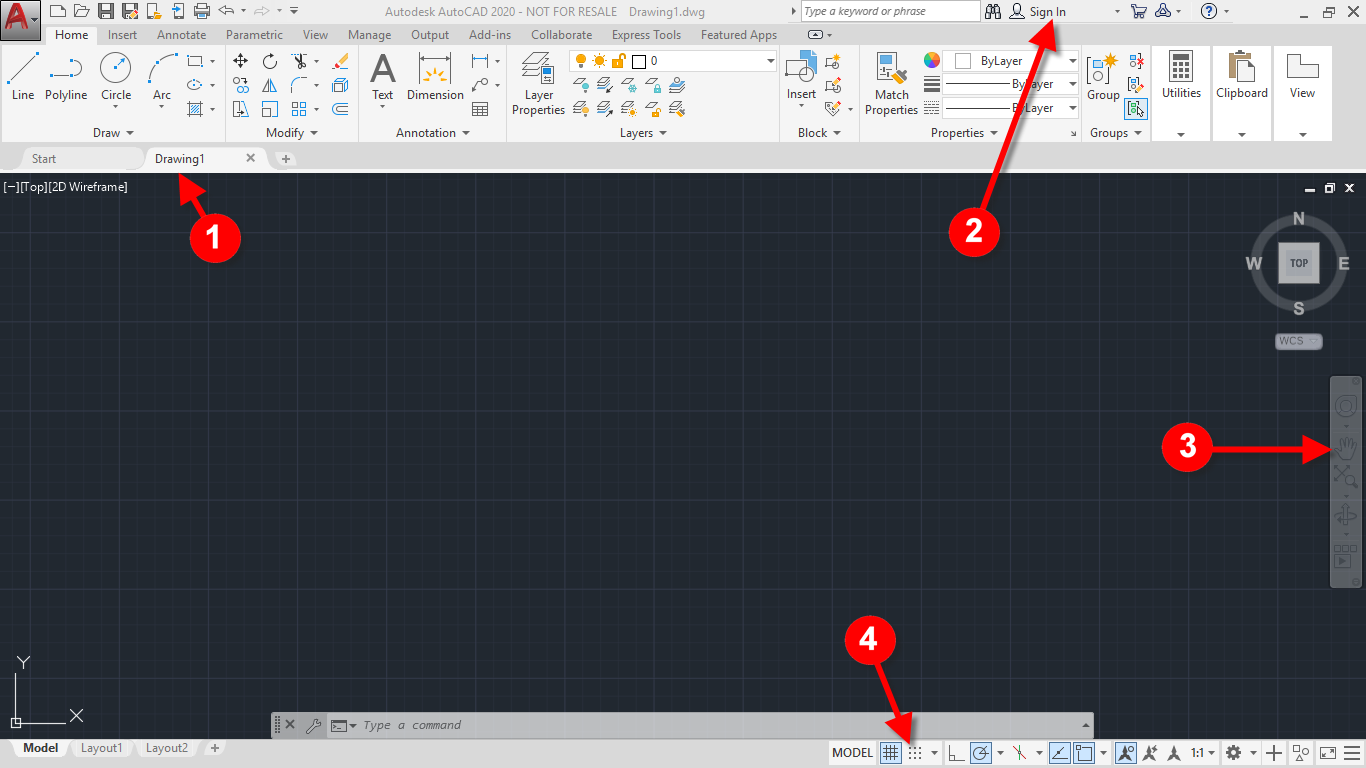The height and width of the screenshot is (768, 1366).
Task: Switch to the Annotate ribbon tab
Action: [x=181, y=35]
